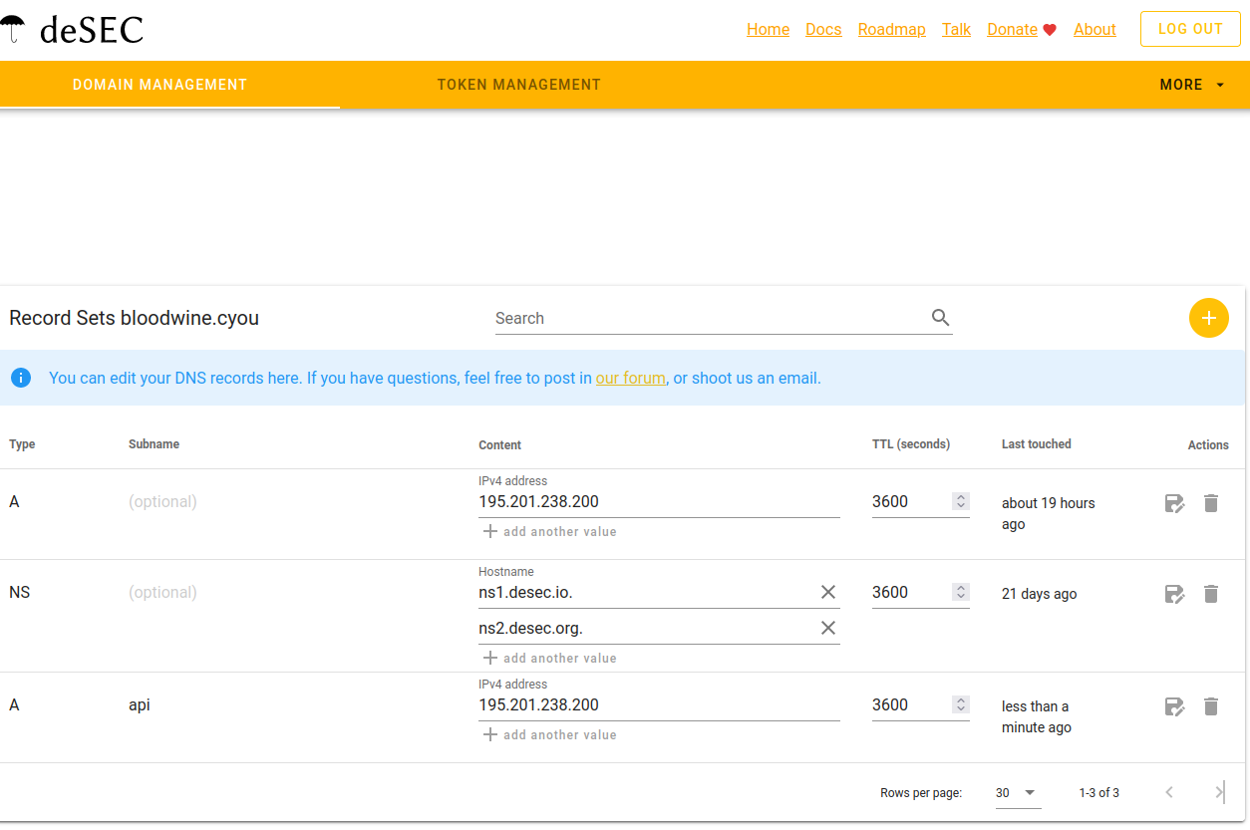Click the 'about 19 hours ago' timestamp
1250x830 pixels.
coord(1048,514)
